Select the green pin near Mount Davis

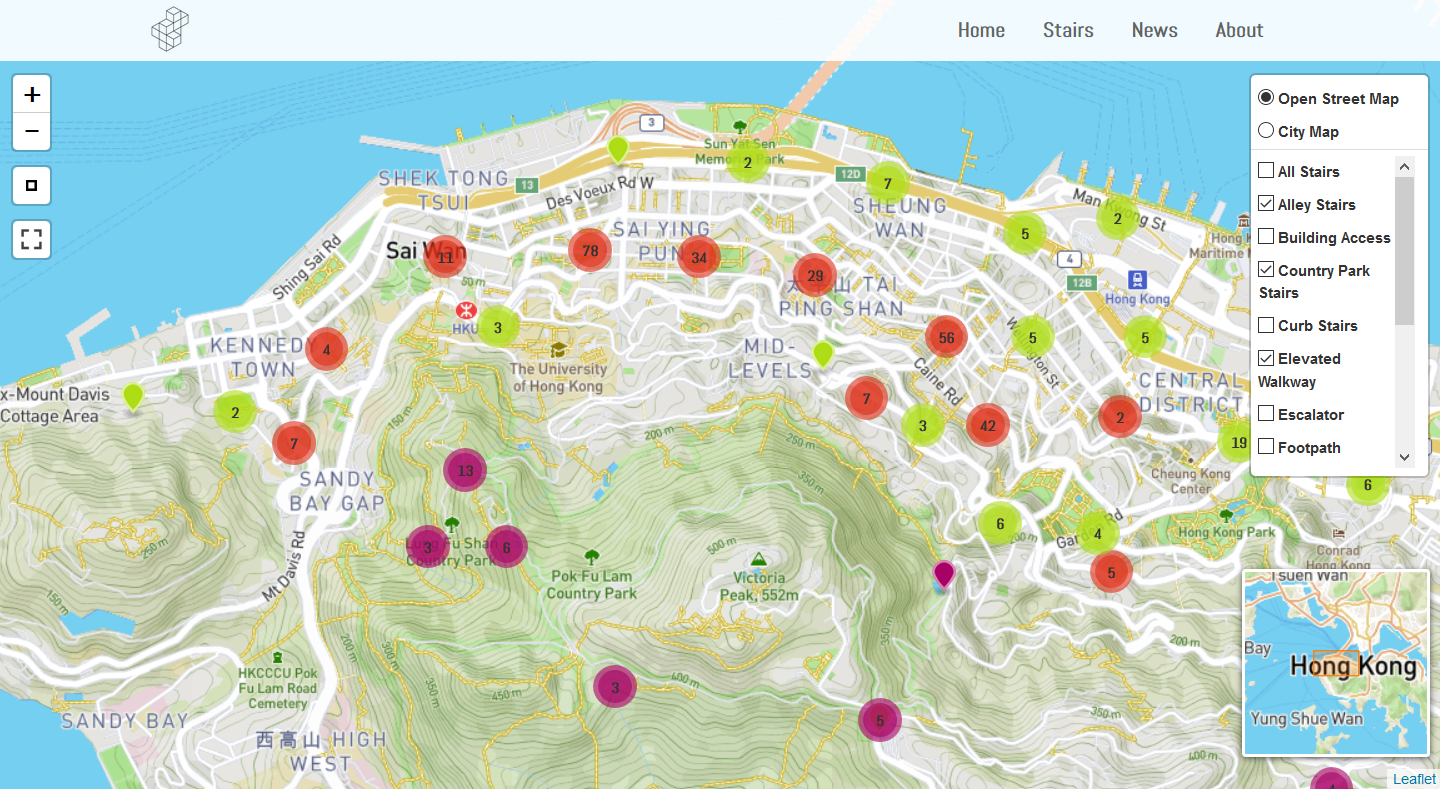133,395
